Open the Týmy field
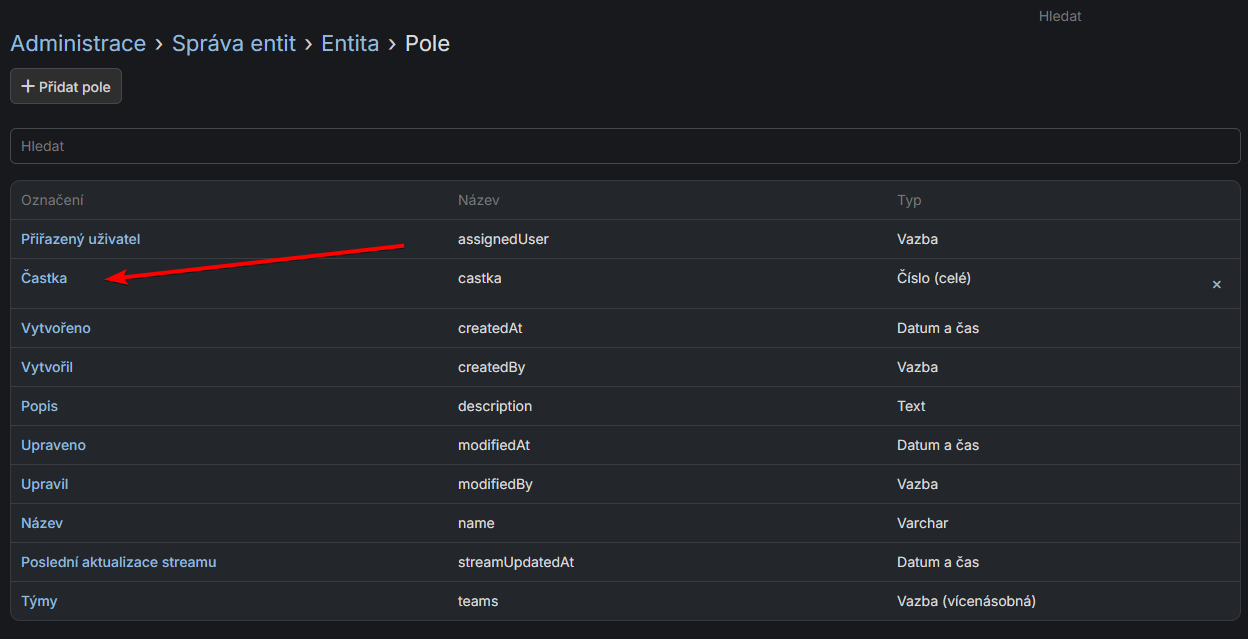 (x=39, y=601)
